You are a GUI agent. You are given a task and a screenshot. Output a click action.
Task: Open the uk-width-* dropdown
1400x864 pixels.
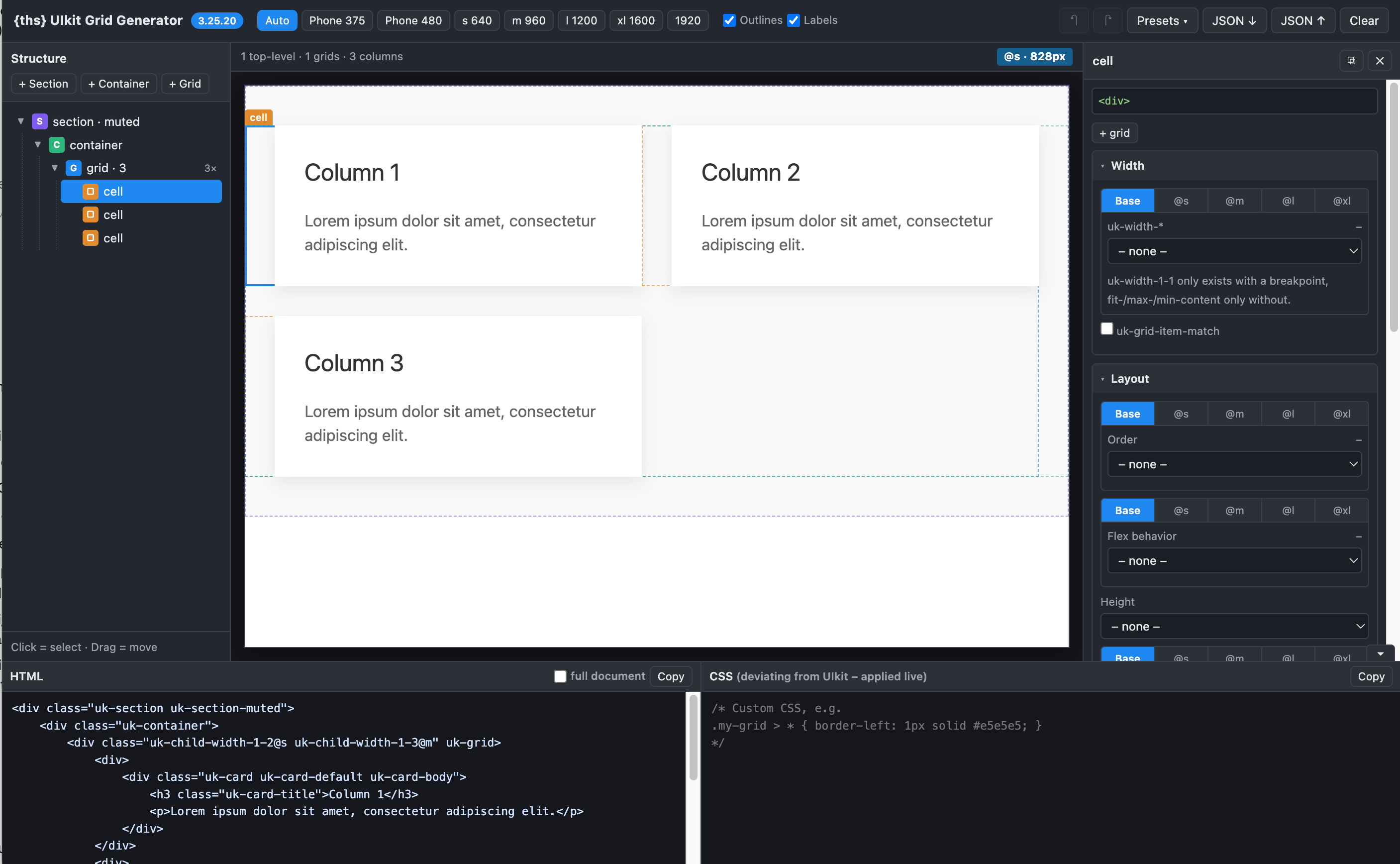[x=1234, y=251]
